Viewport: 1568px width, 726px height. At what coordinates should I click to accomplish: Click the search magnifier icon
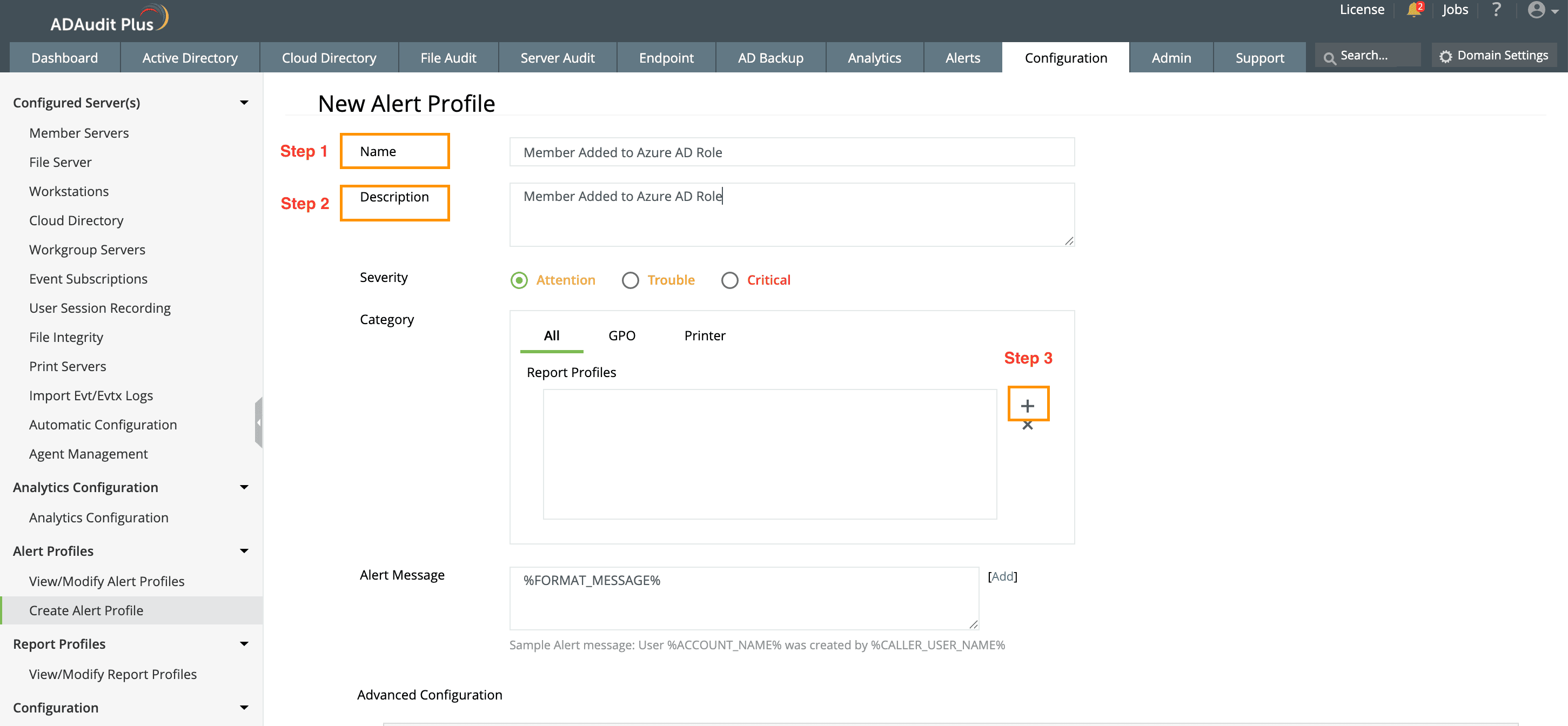pos(1329,58)
